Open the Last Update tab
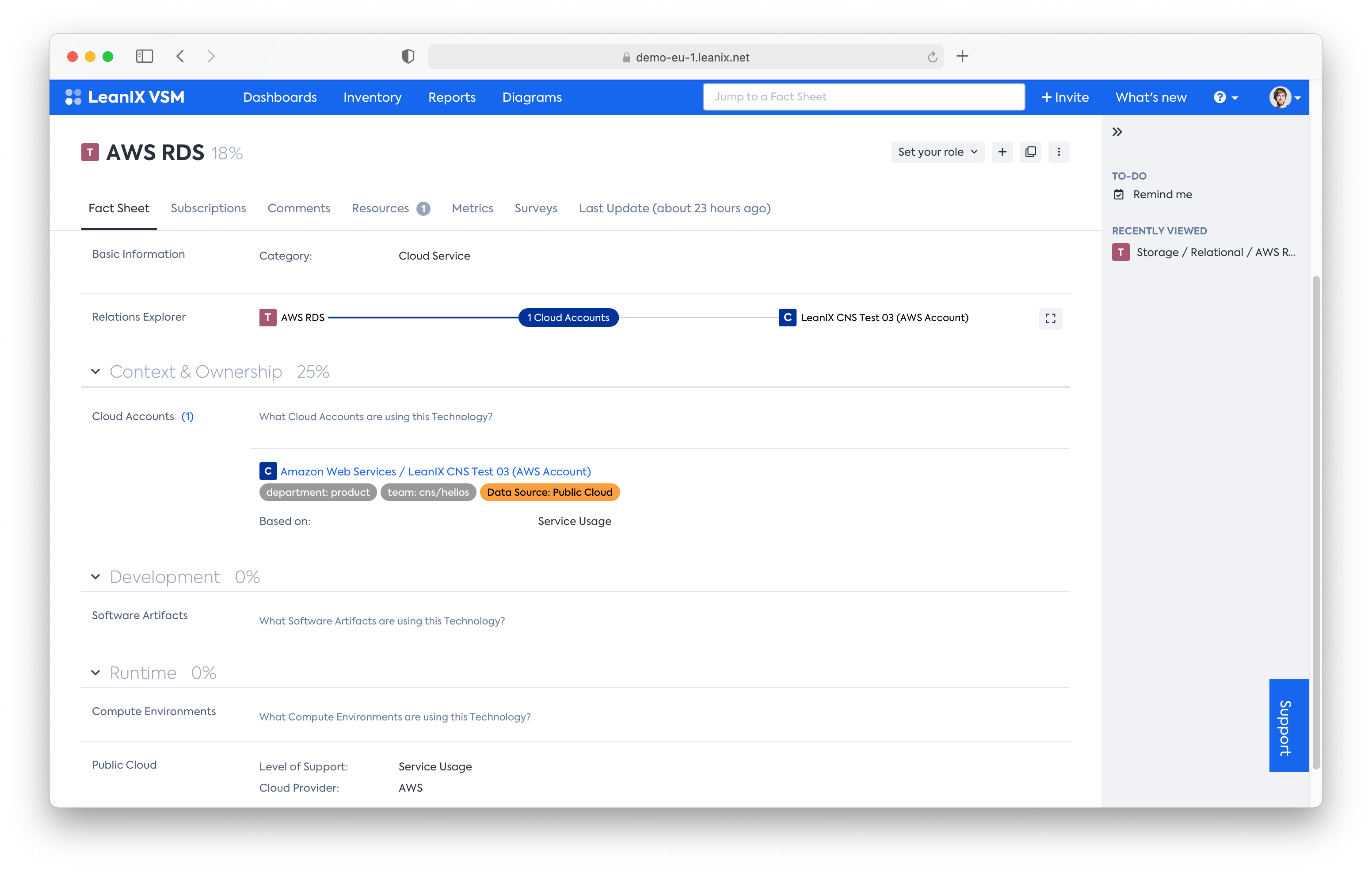The width and height of the screenshot is (1372, 873). (675, 208)
